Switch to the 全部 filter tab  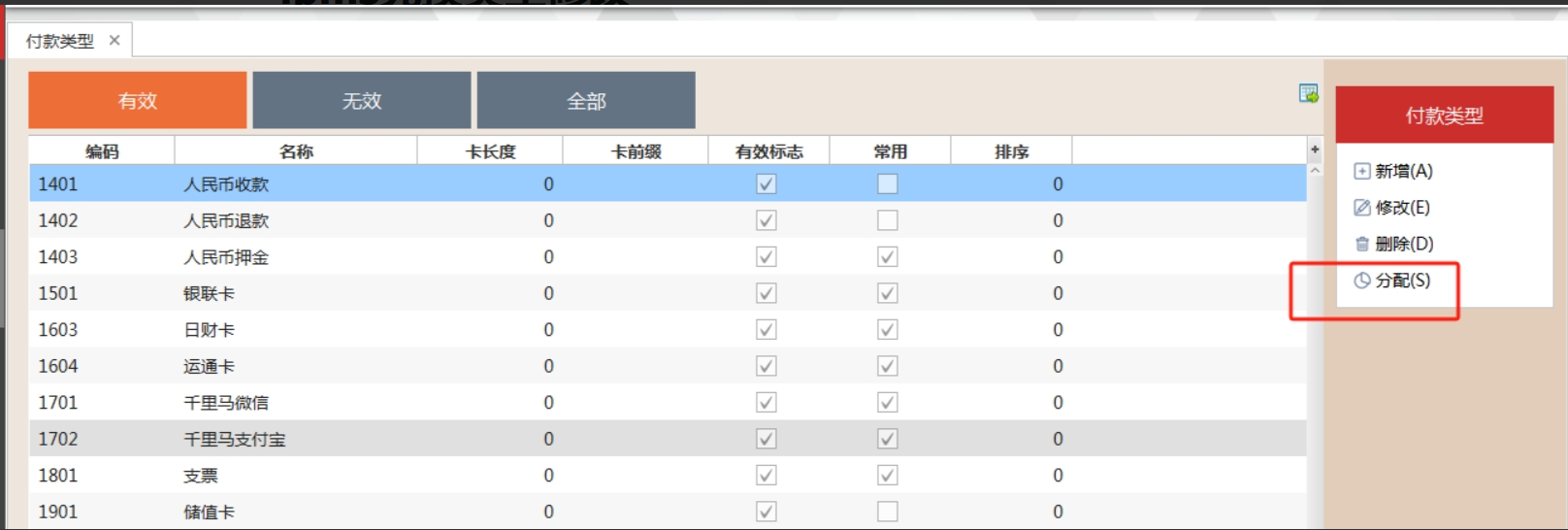tap(586, 100)
